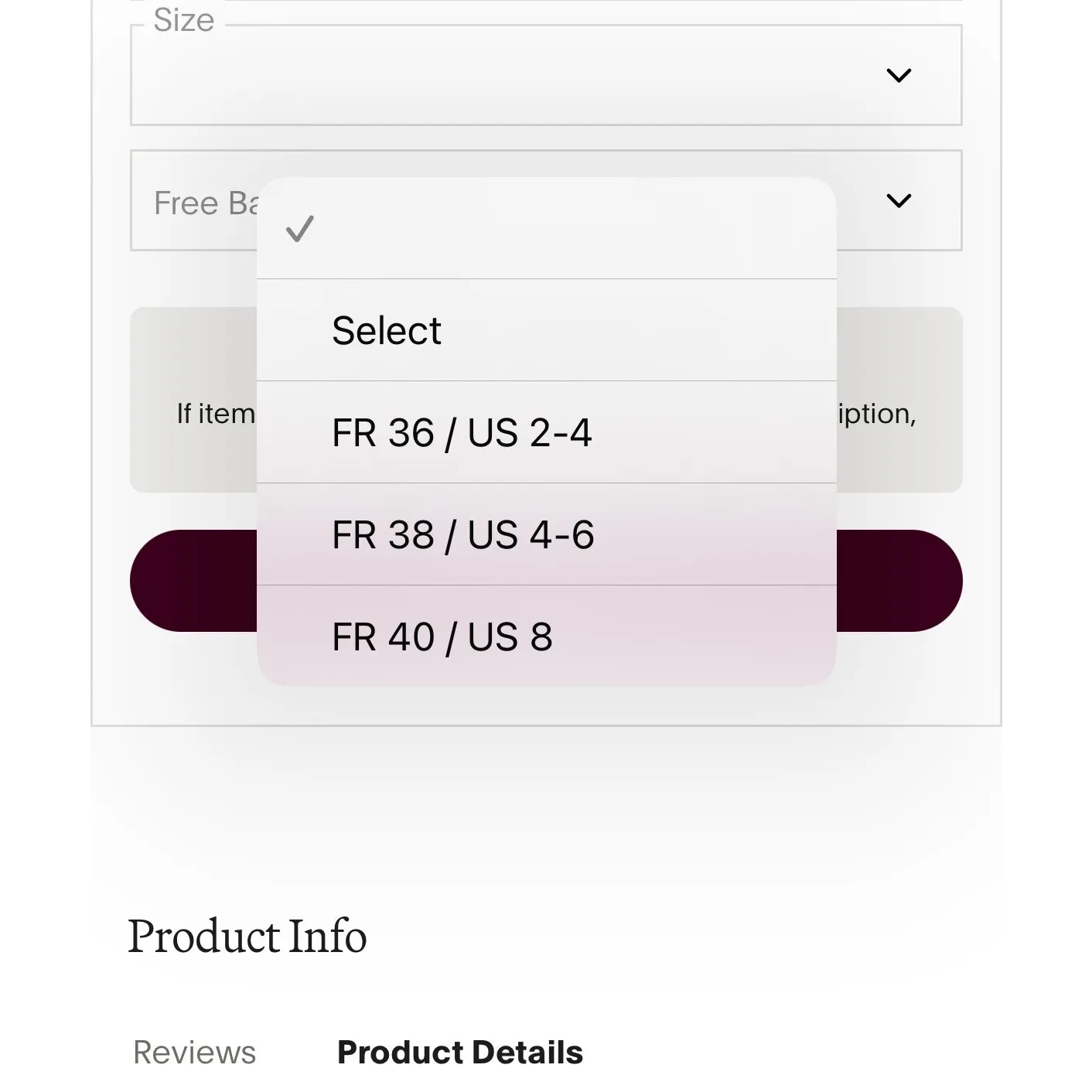
Task: Select the blank checked option row
Action: [546, 229]
